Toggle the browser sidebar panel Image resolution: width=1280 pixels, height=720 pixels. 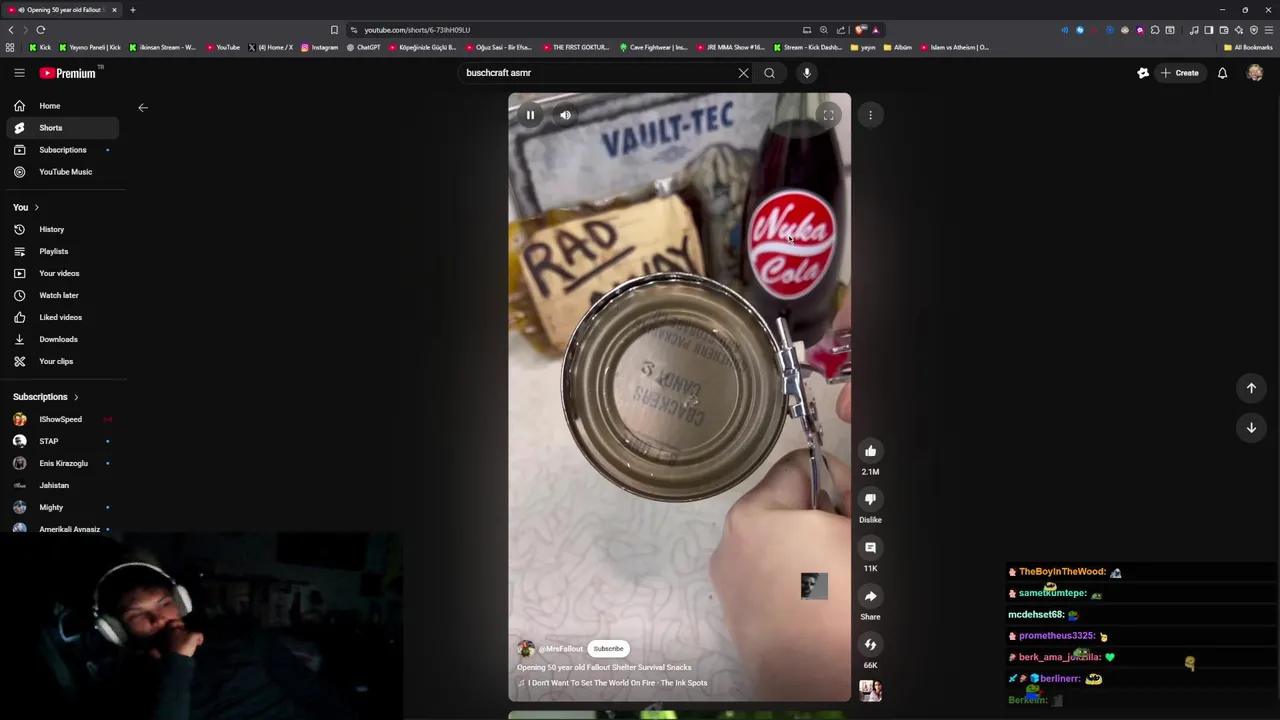(1209, 30)
